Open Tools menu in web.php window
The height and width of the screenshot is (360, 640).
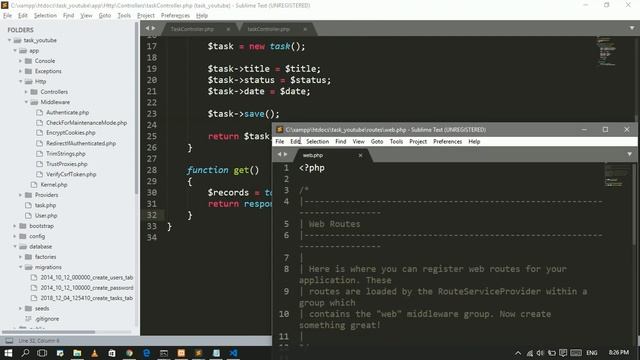(x=396, y=142)
